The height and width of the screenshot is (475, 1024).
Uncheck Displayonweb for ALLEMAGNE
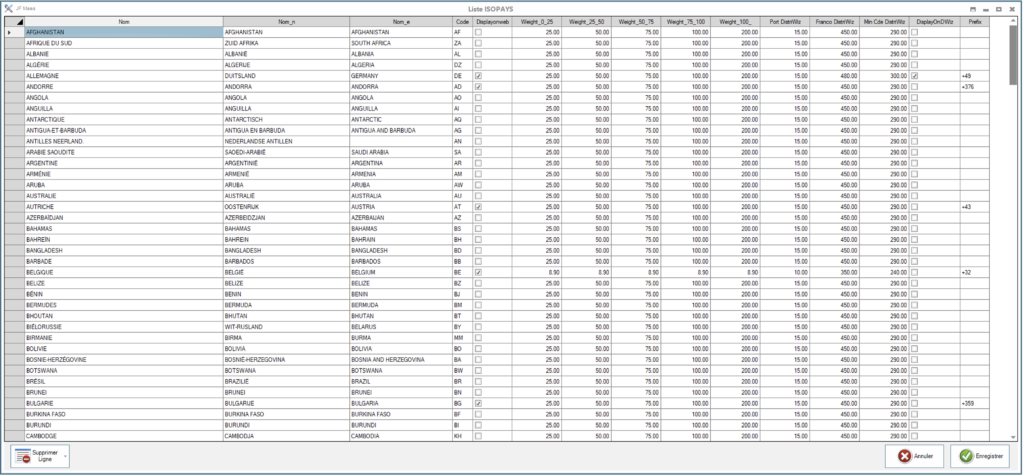pyautogui.click(x=478, y=76)
